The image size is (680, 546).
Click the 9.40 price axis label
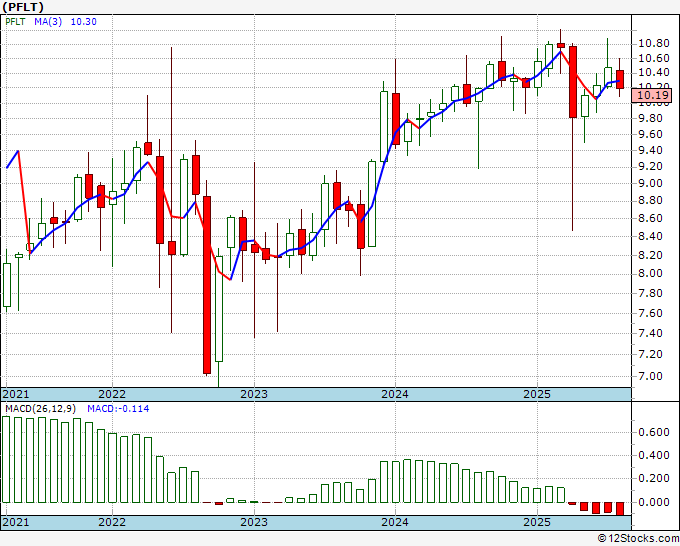coord(651,150)
